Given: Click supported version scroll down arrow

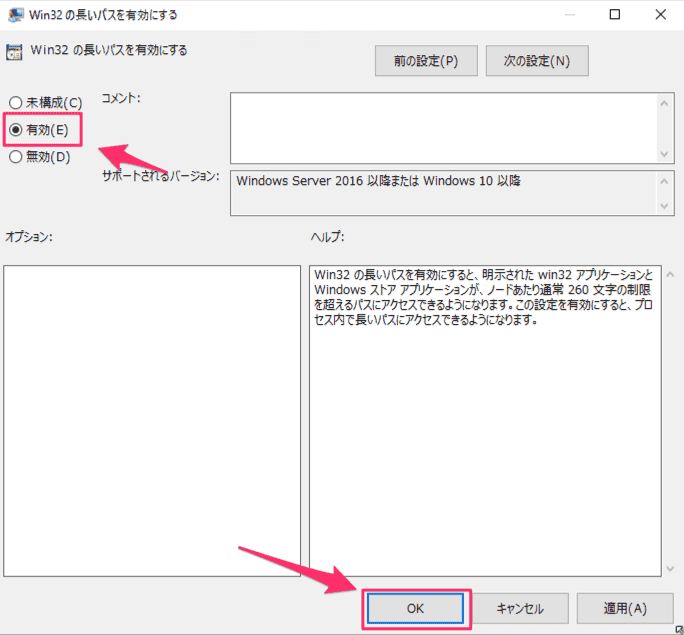Looking at the screenshot, I should (x=664, y=205).
